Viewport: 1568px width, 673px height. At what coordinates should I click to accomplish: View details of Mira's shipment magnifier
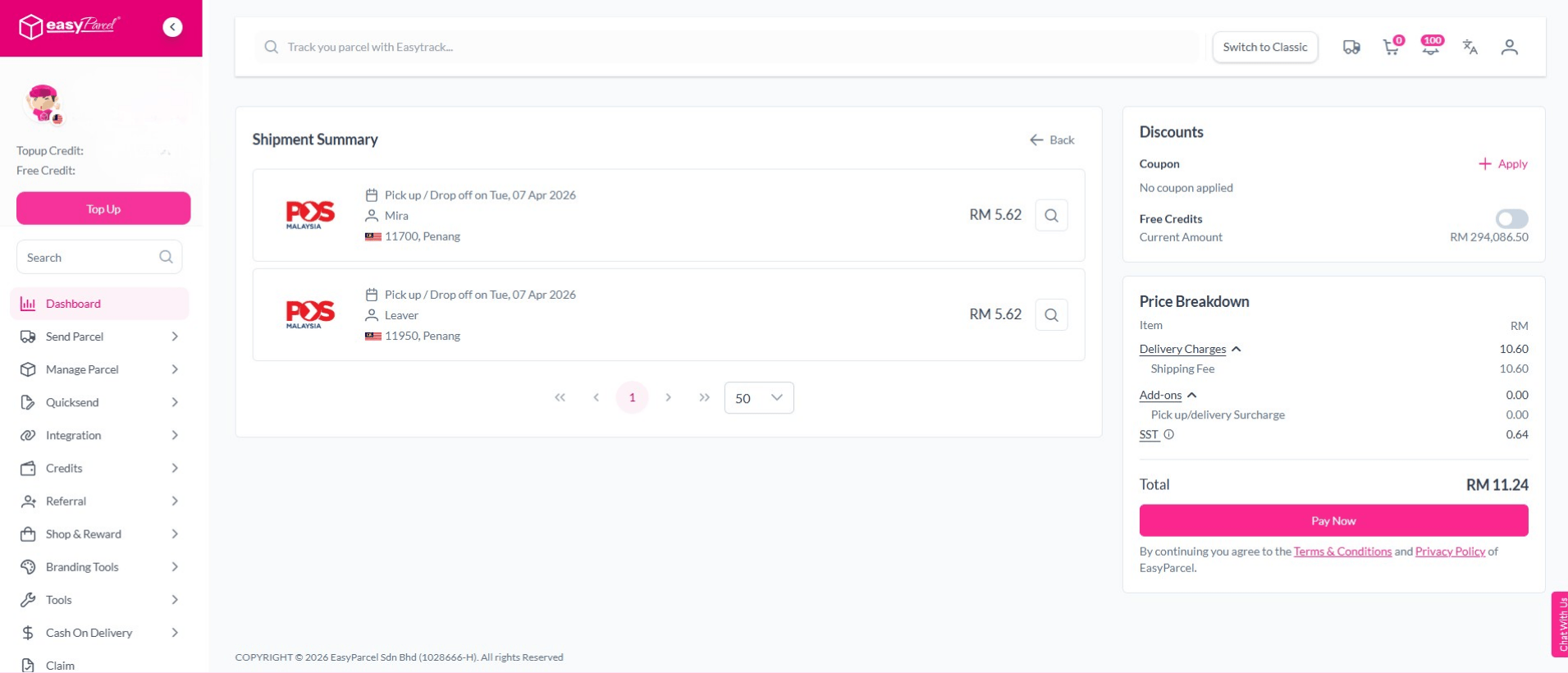1051,216
